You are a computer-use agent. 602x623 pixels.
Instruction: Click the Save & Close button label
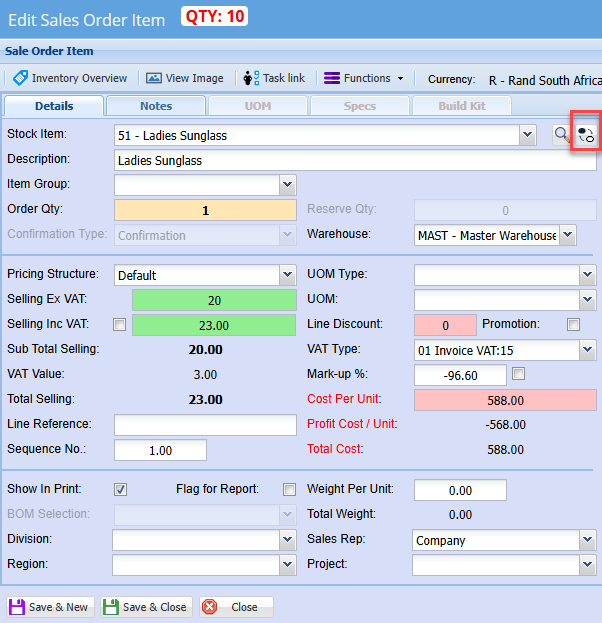click(x=155, y=607)
